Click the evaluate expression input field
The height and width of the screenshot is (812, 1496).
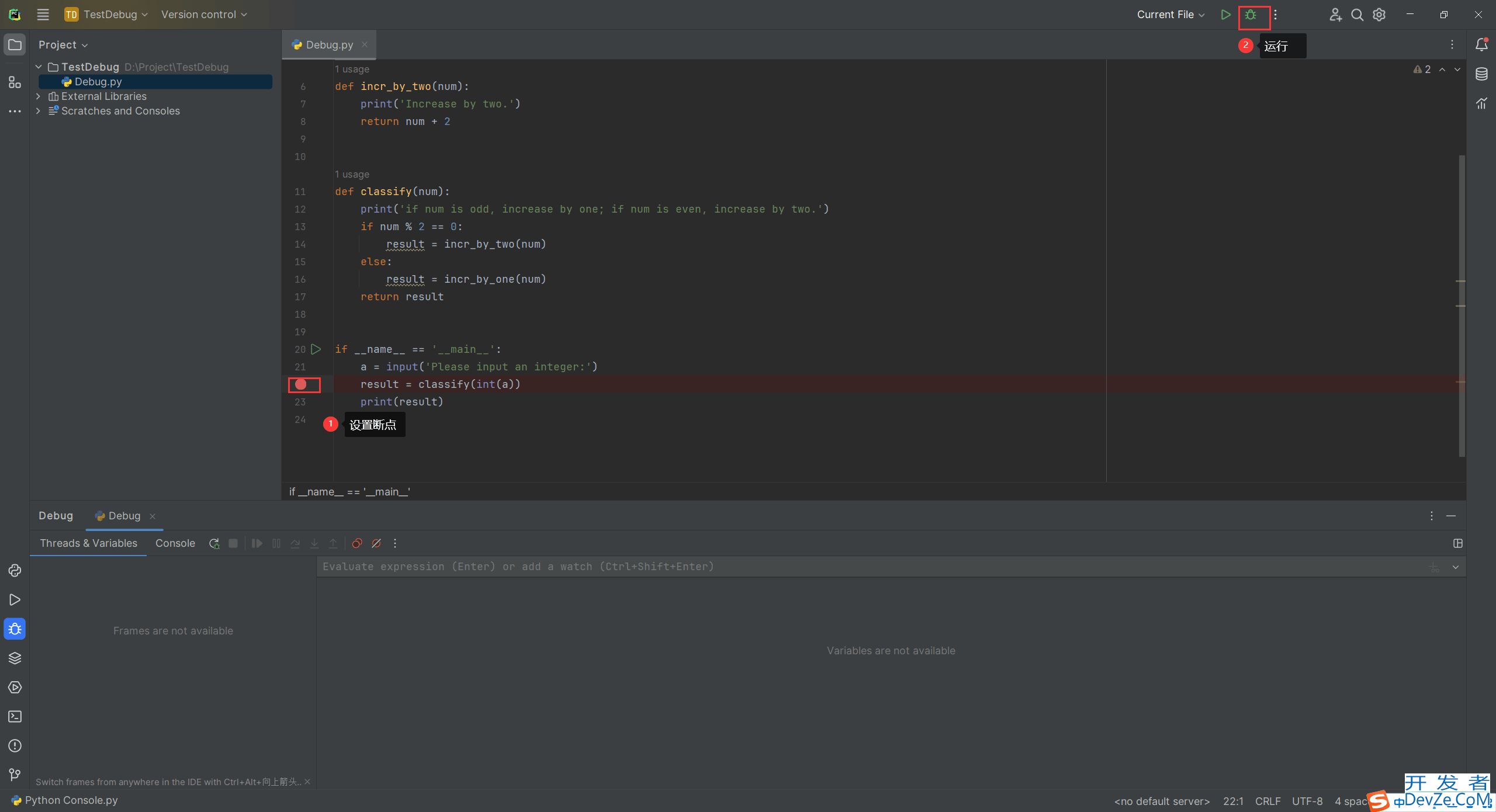pos(890,566)
